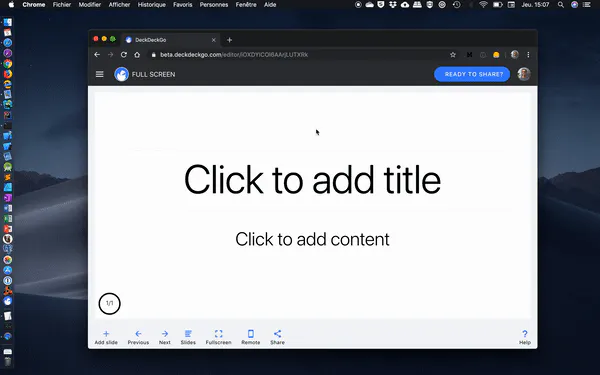Go to Previous slide
The height and width of the screenshot is (375, 600).
[x=138, y=337]
